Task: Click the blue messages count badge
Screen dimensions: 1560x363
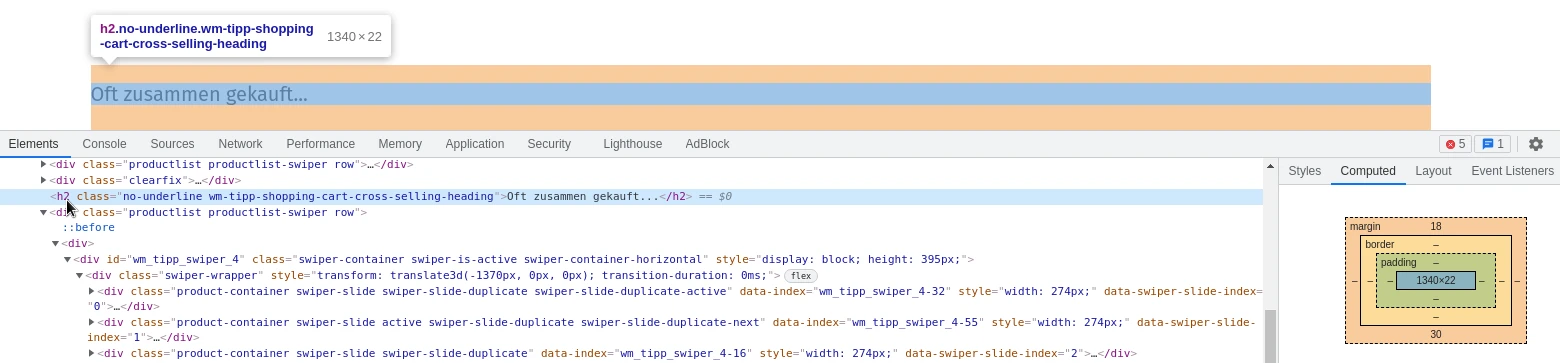Action: coord(1492,144)
